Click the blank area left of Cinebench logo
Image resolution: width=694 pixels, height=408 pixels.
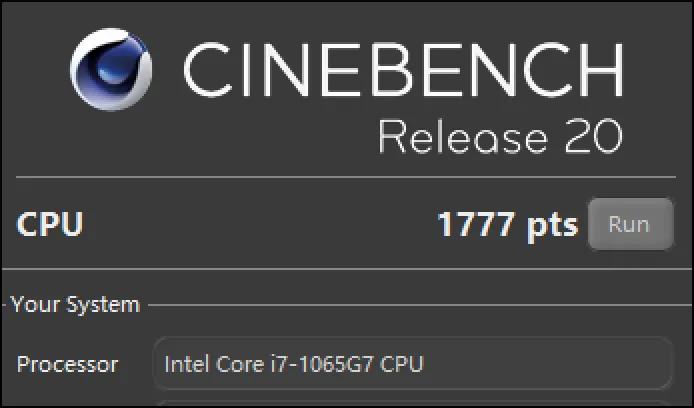(x=35, y=70)
